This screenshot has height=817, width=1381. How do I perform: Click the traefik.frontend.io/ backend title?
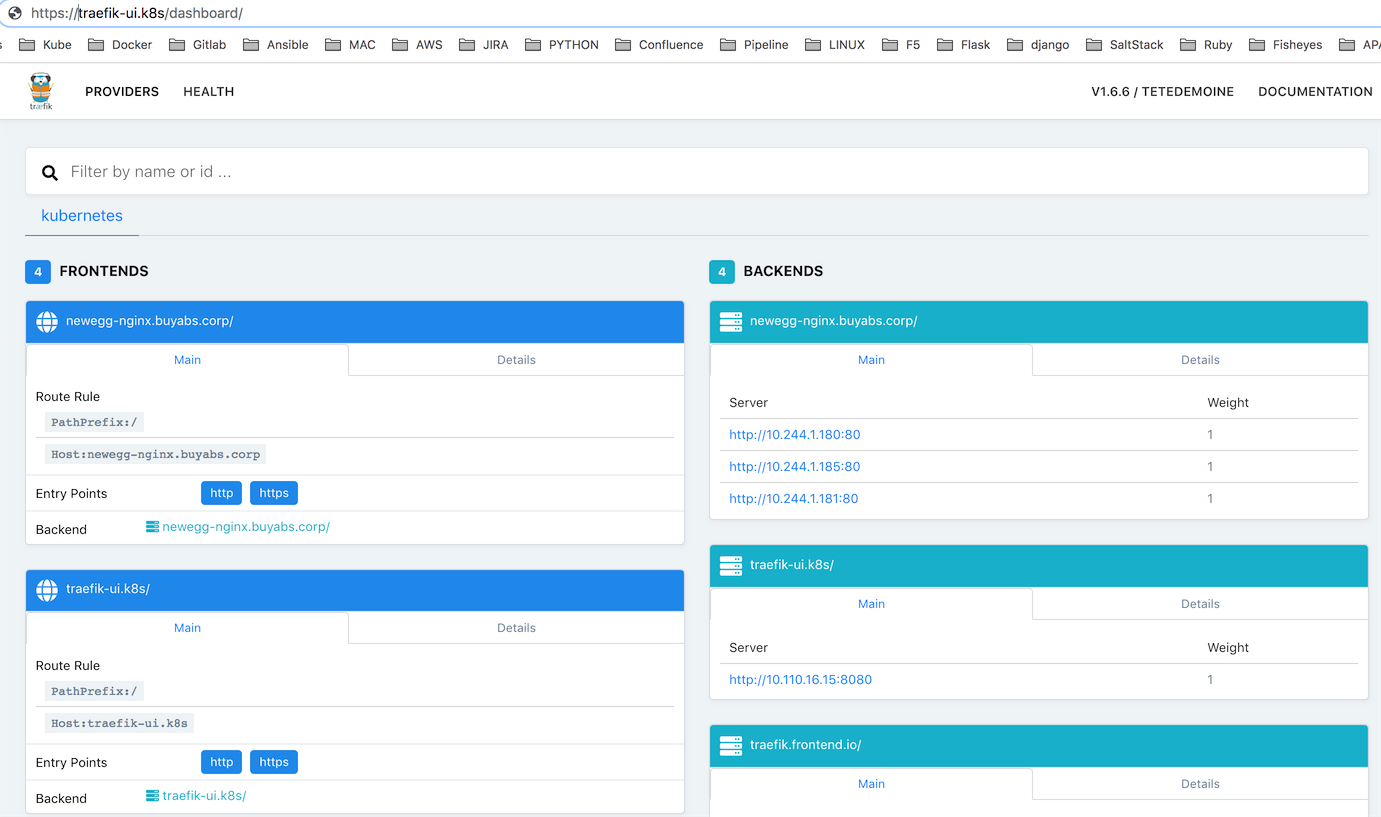pos(805,746)
